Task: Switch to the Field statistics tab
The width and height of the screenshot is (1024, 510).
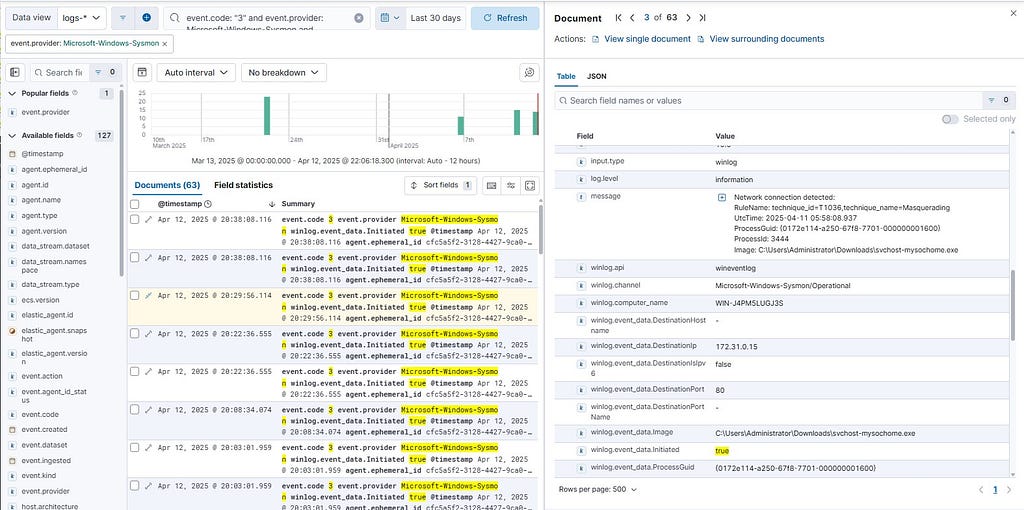Action: point(243,185)
